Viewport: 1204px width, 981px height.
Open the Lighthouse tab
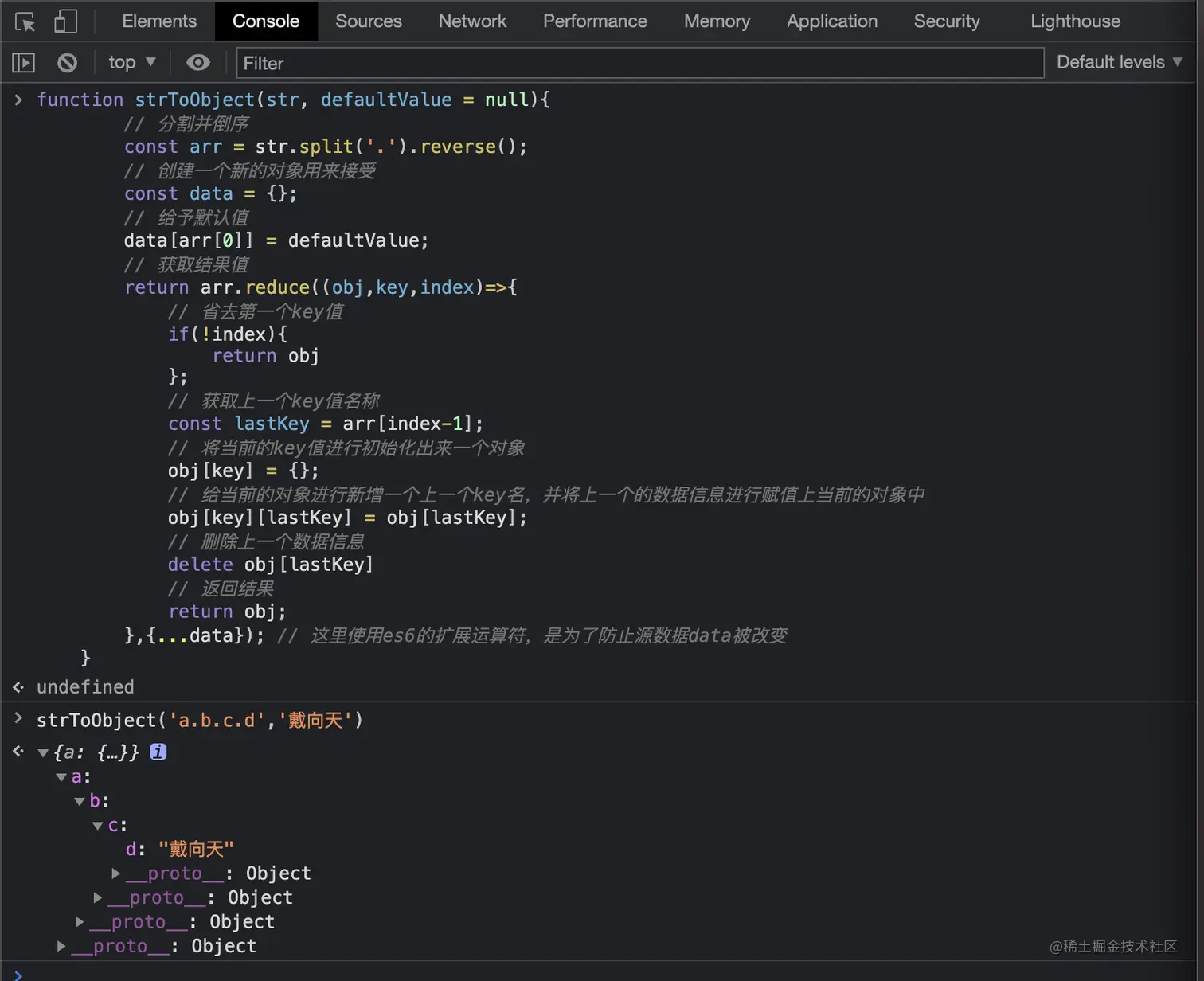point(1075,21)
